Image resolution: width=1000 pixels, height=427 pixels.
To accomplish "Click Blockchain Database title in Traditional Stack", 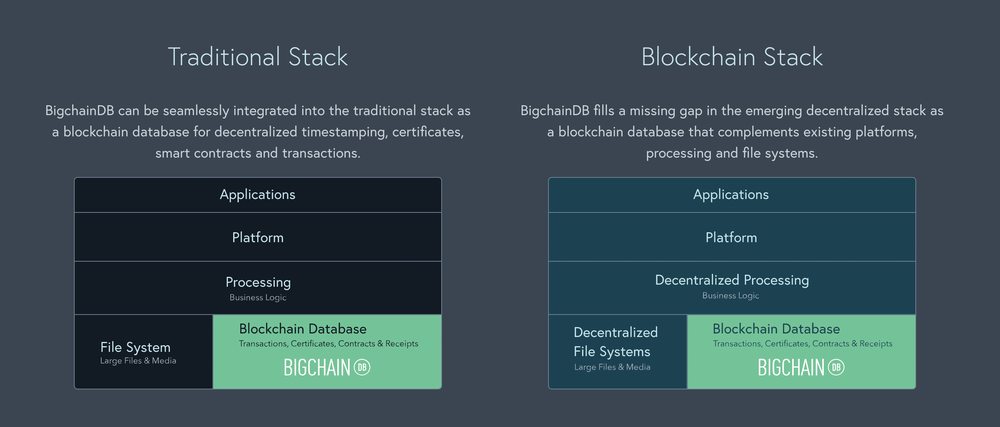I will pyautogui.click(x=303, y=329).
